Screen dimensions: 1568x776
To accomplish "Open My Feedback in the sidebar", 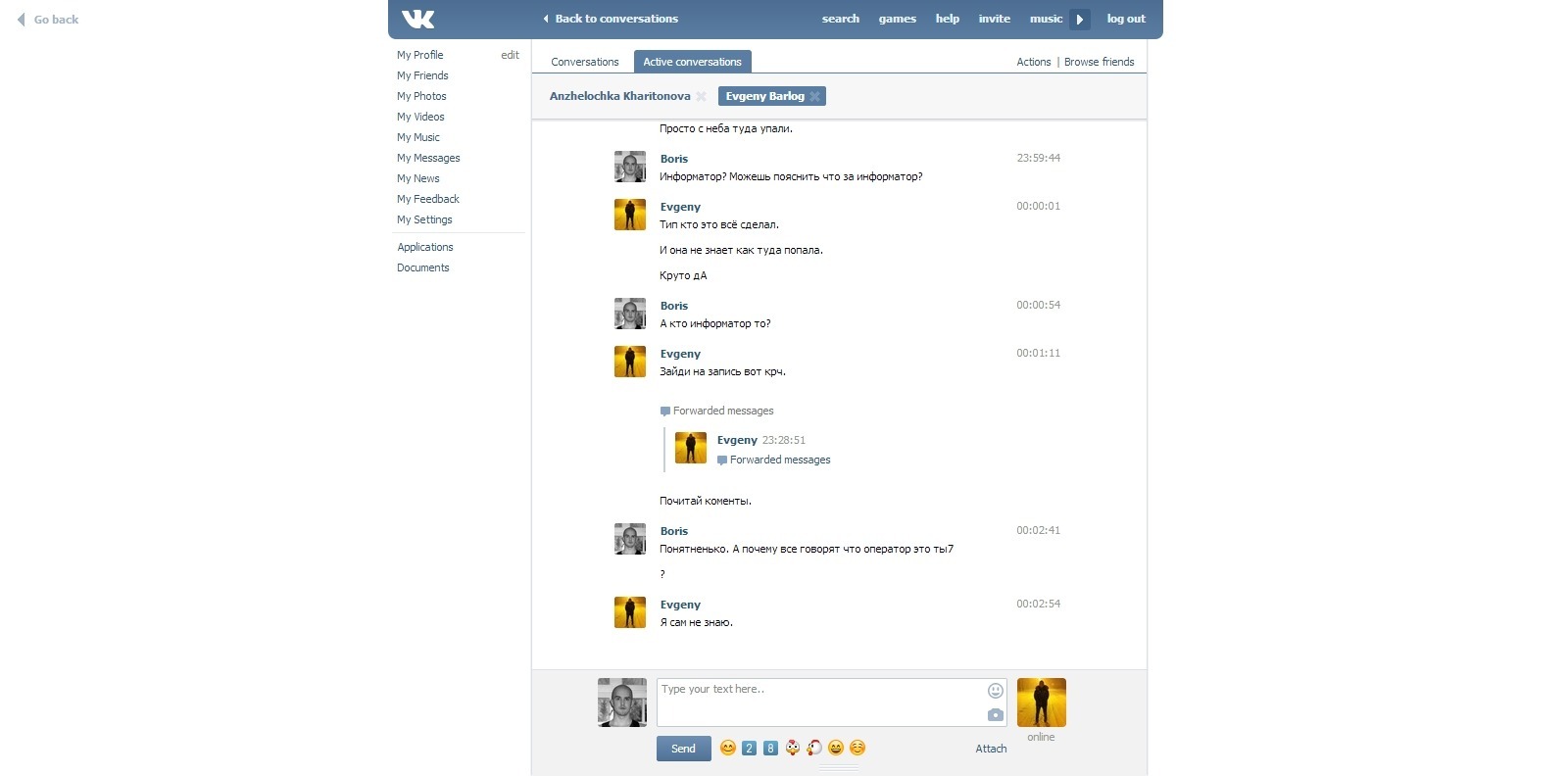I will [x=428, y=199].
